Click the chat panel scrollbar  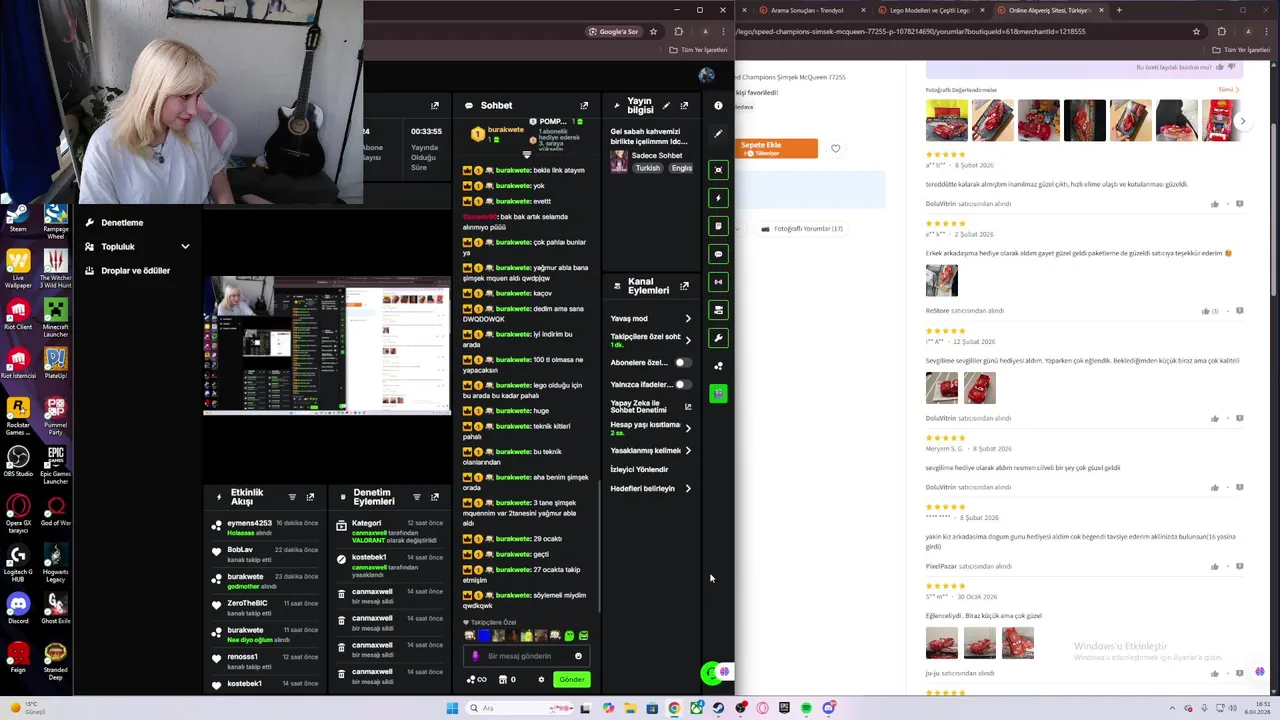(599, 545)
